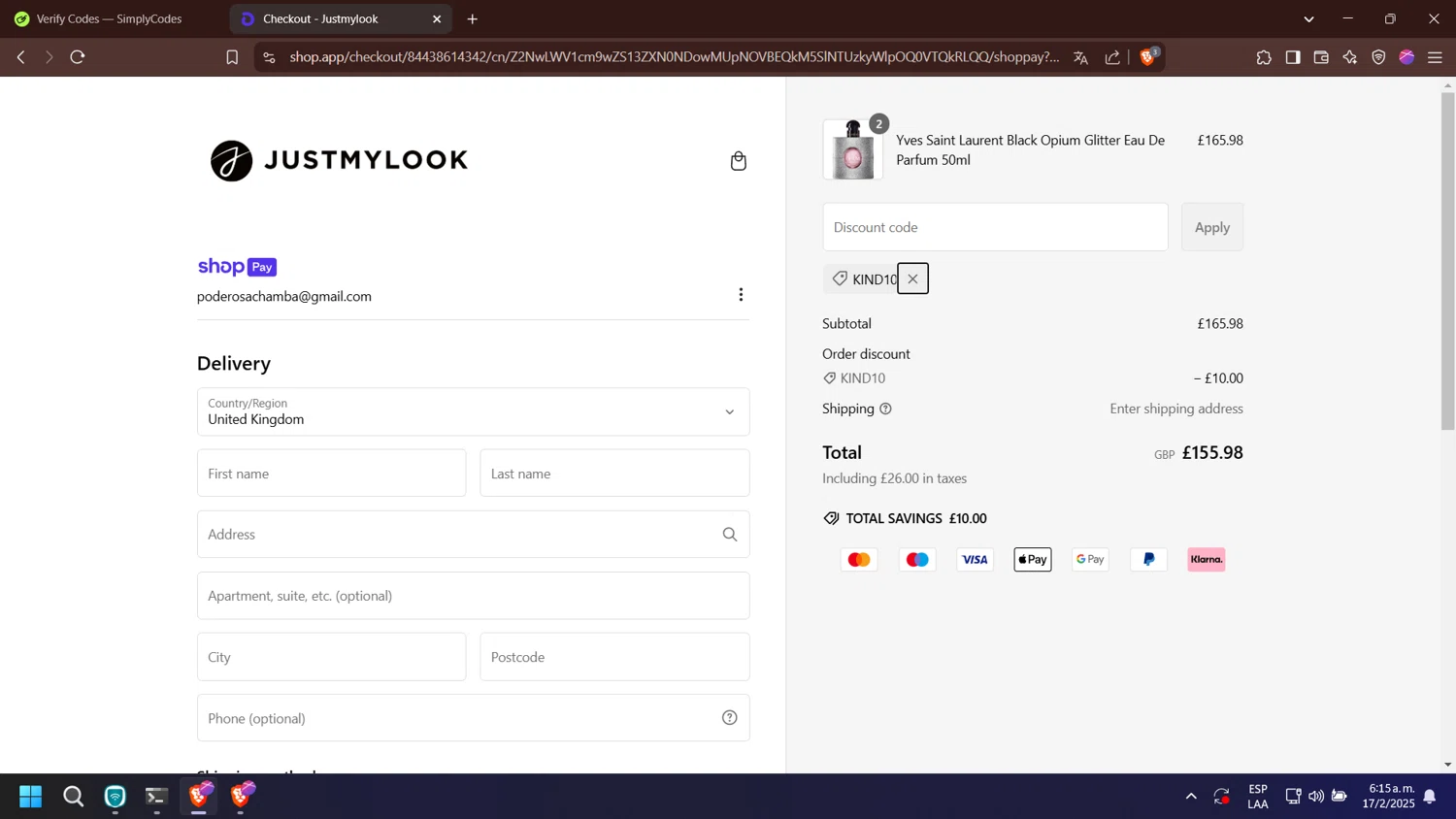Go back to previous page
The width and height of the screenshot is (1456, 819).
(20, 57)
